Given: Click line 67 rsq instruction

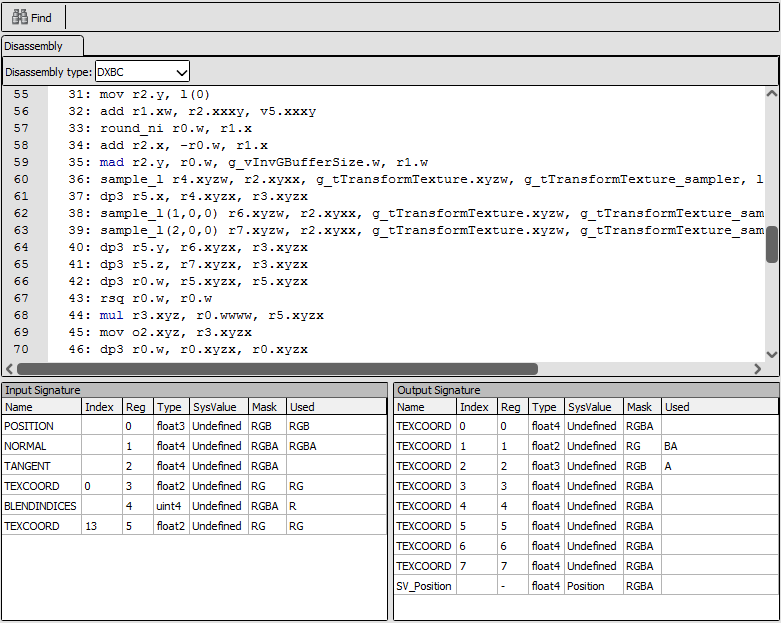Looking at the screenshot, I should 140,298.
